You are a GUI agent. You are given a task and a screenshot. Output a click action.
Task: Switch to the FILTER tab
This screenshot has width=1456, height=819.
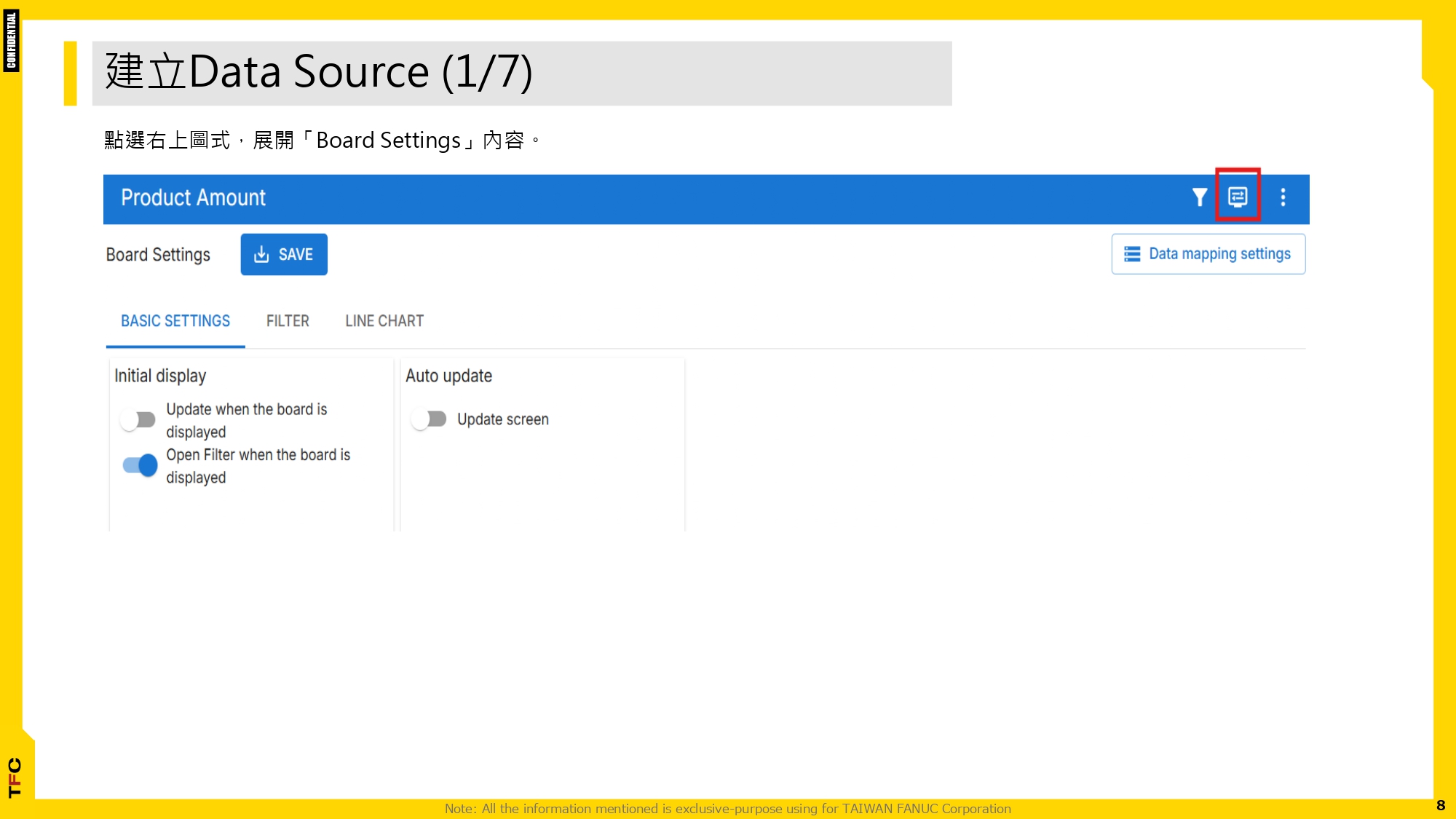point(288,321)
